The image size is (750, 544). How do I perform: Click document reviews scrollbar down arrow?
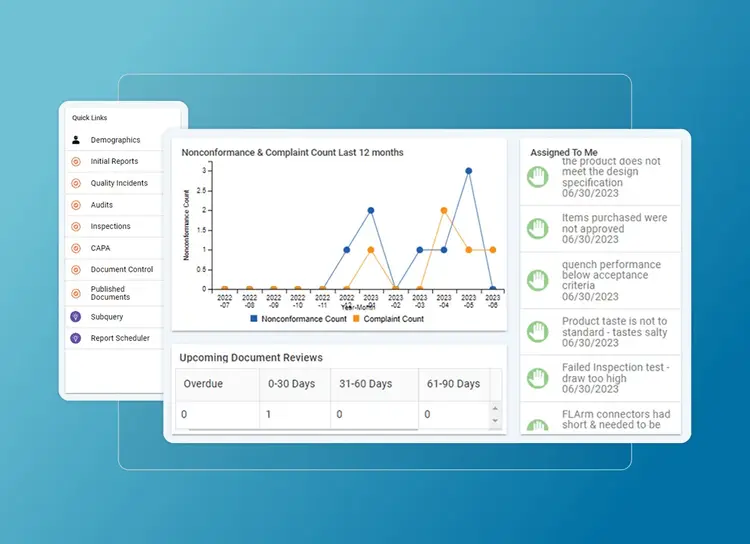click(496, 421)
